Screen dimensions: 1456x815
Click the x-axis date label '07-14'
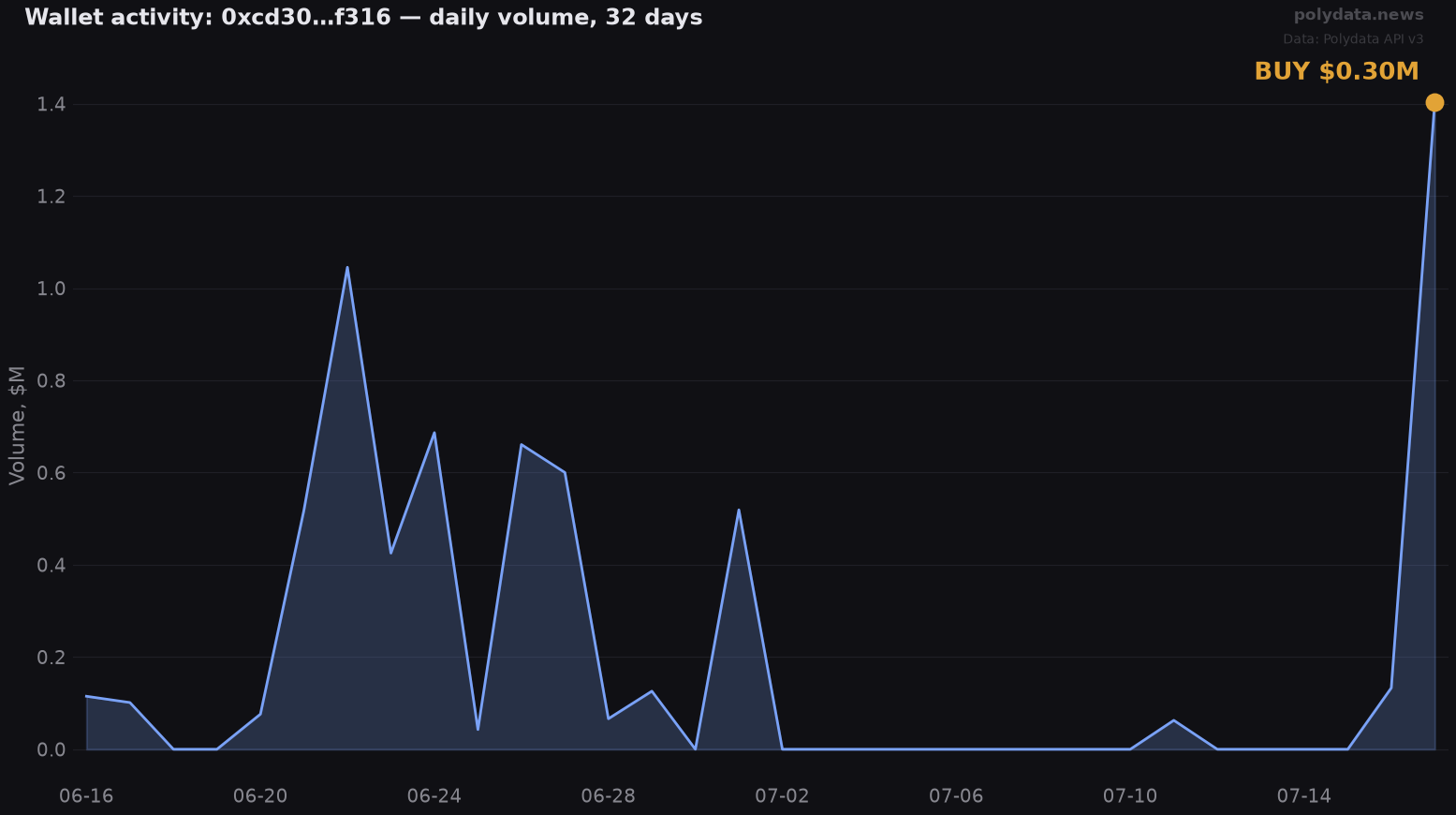(x=1304, y=796)
